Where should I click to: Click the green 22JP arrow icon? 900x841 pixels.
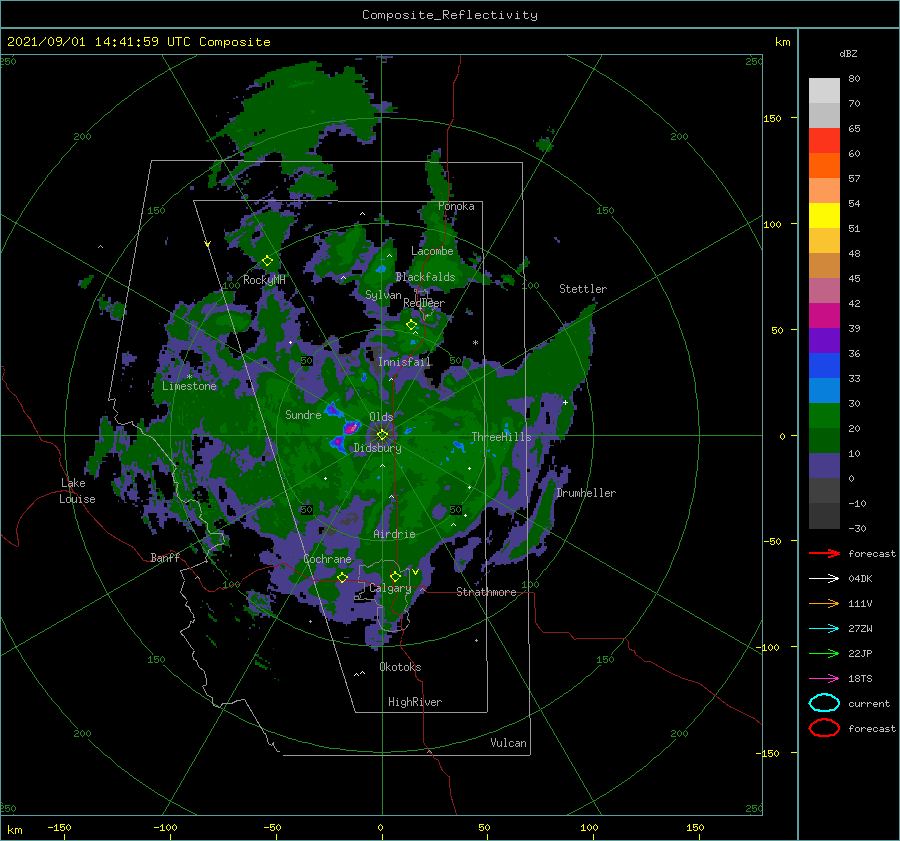tap(824, 653)
